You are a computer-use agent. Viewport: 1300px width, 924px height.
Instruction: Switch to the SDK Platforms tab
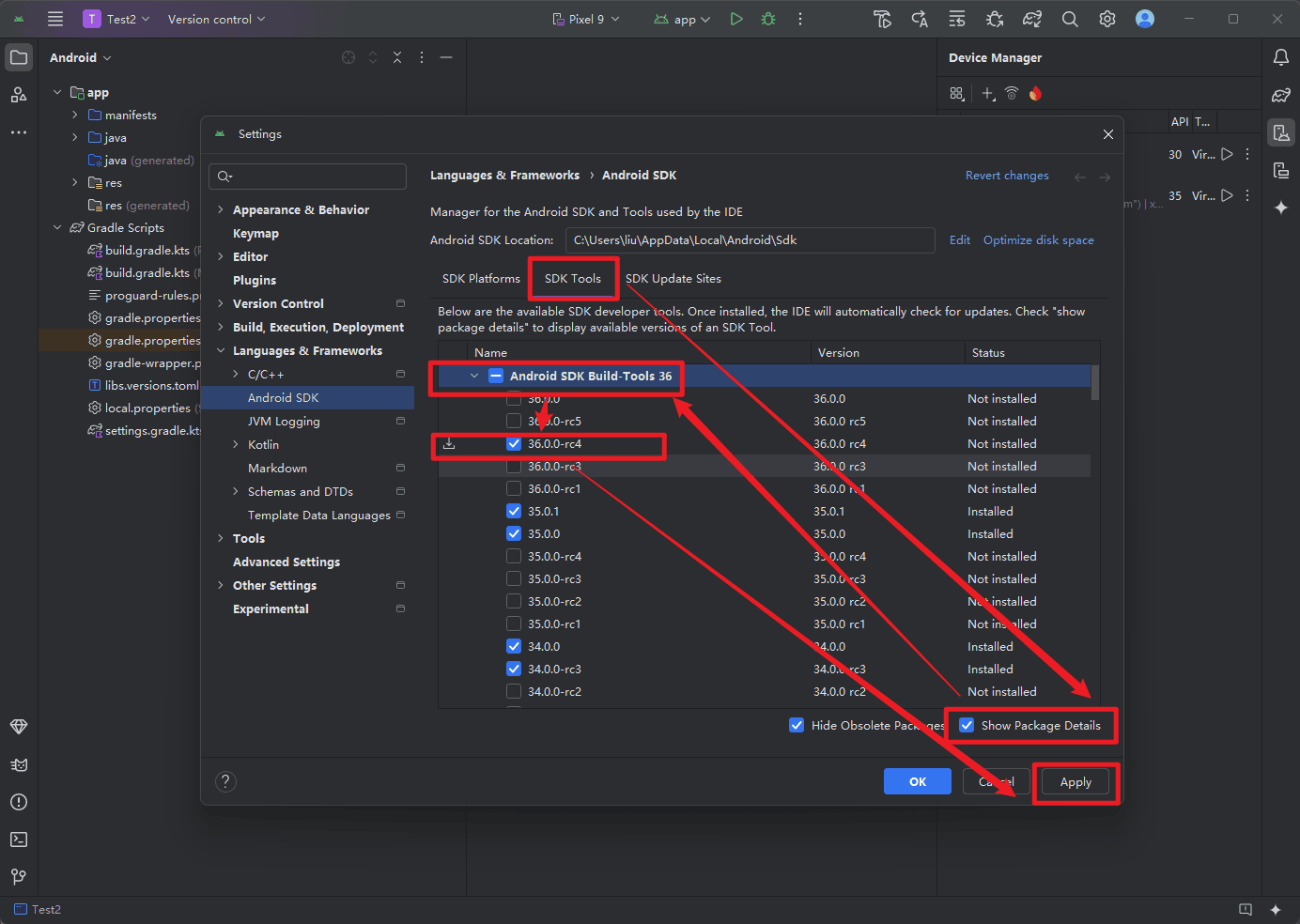click(x=481, y=279)
